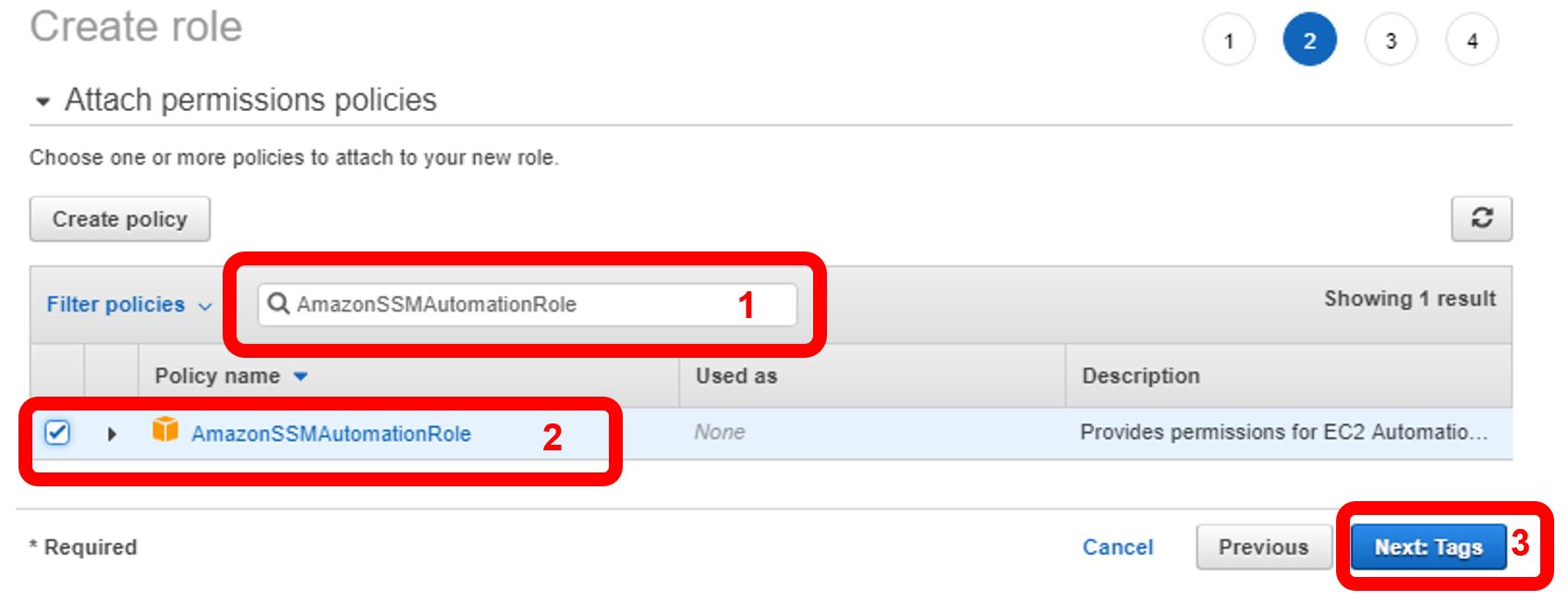Select step 4 circle indicator
The height and width of the screenshot is (613, 1568).
[x=1472, y=41]
